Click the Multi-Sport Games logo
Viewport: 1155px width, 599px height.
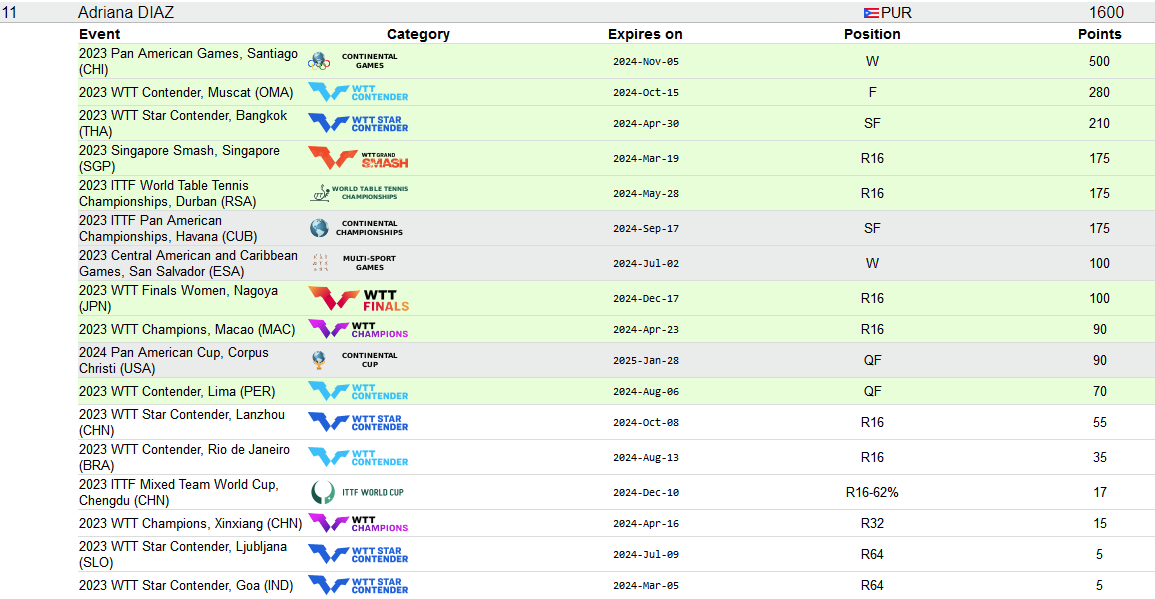[354, 263]
